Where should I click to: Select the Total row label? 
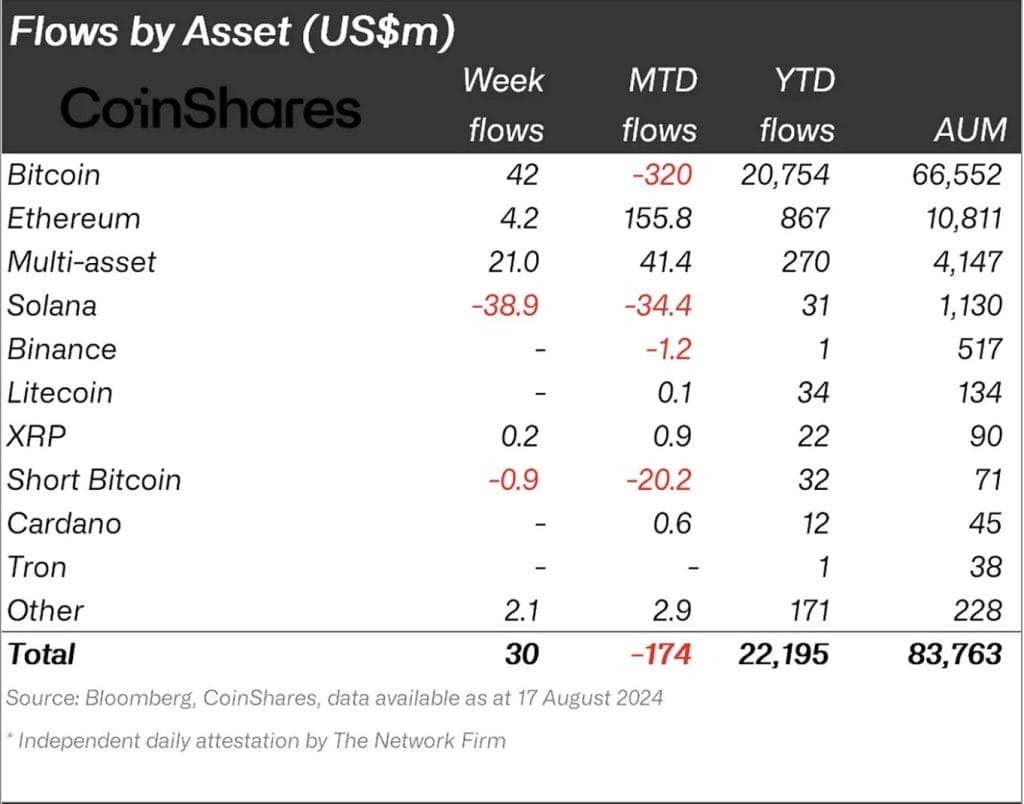(41, 654)
